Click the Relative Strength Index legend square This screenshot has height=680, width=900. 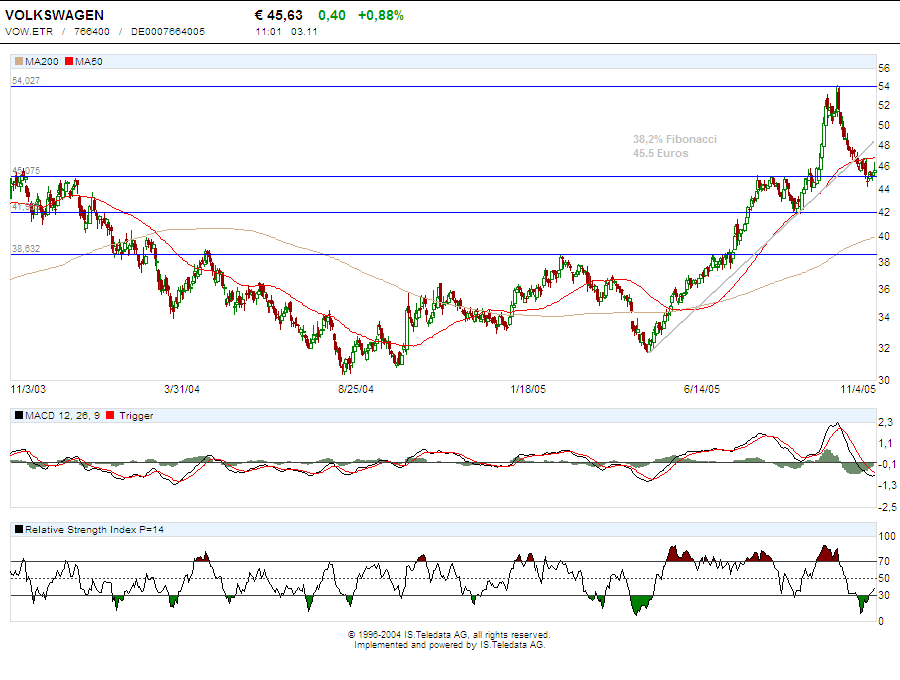point(19,529)
